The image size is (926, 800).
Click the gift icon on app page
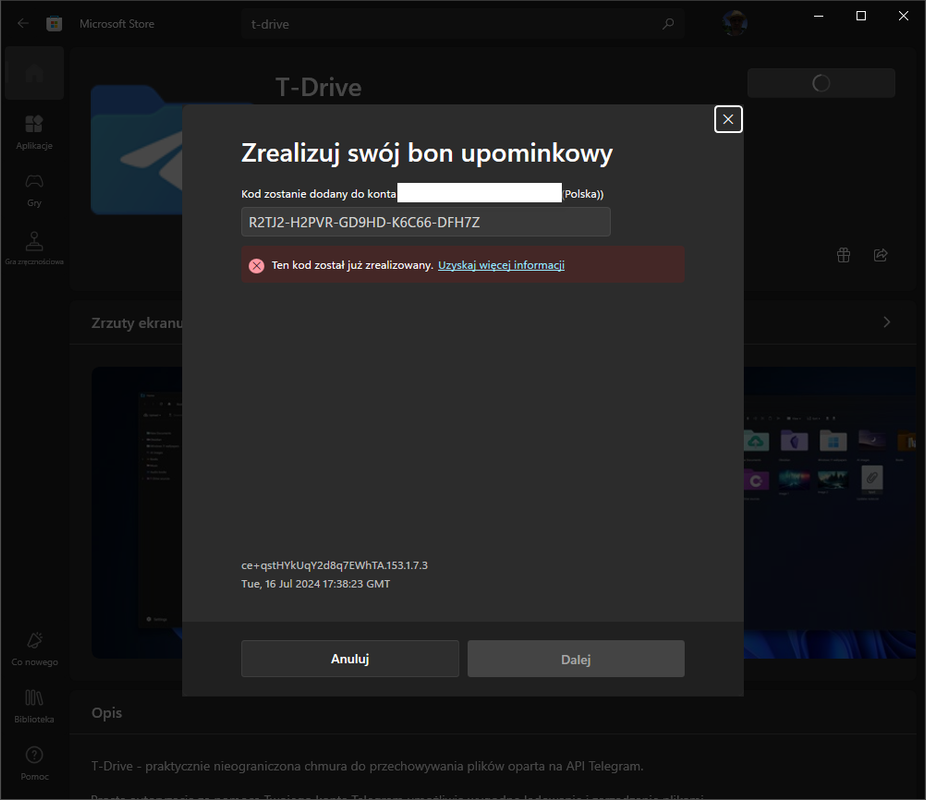click(843, 255)
